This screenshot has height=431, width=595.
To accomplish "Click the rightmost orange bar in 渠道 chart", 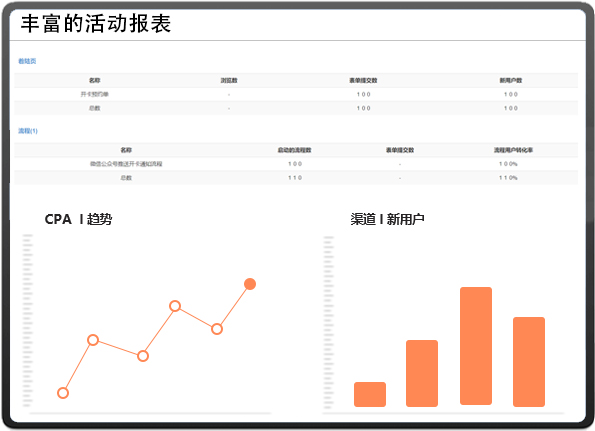I will 529,362.
